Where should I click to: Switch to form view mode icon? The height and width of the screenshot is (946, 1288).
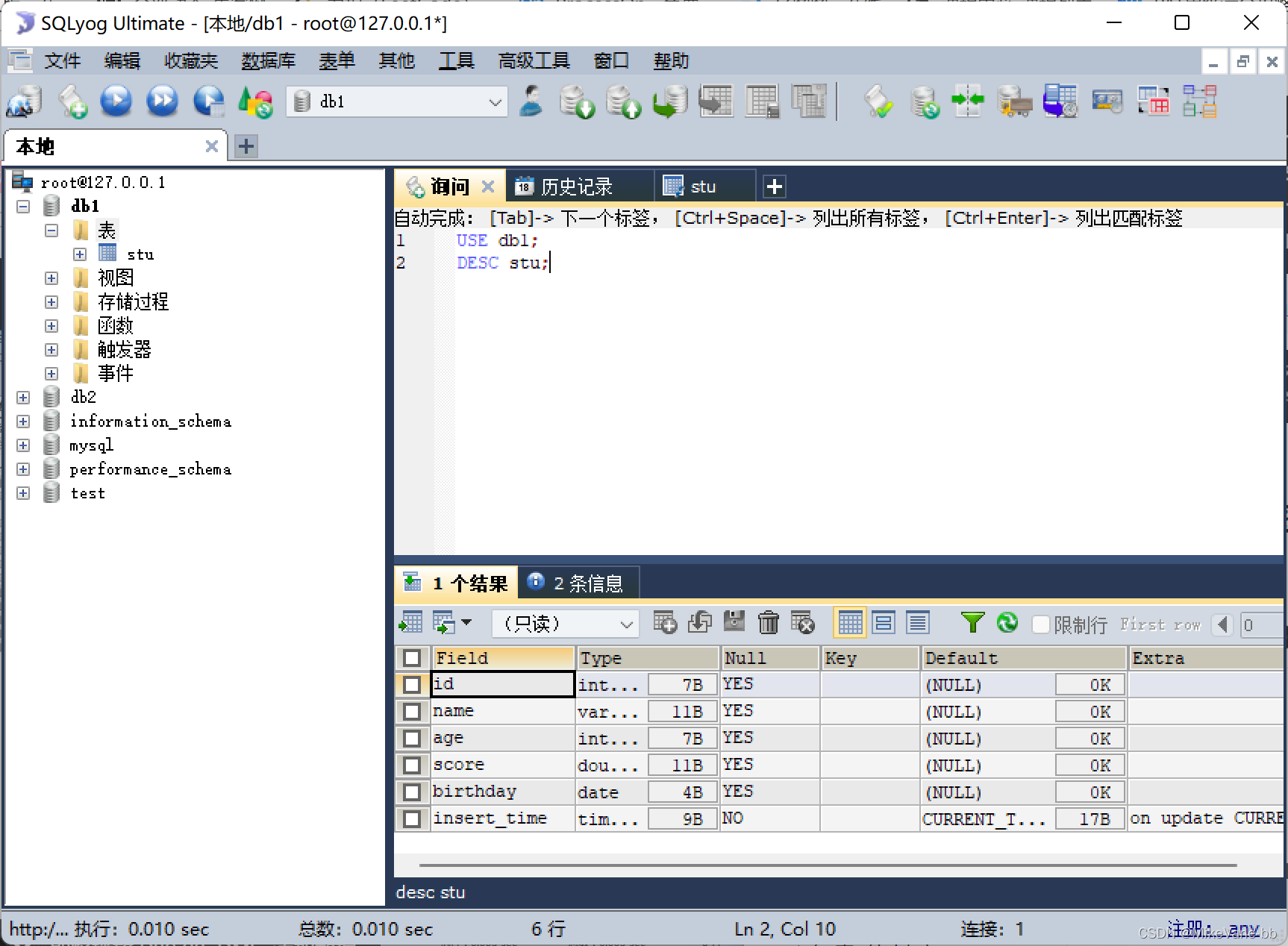coord(884,622)
